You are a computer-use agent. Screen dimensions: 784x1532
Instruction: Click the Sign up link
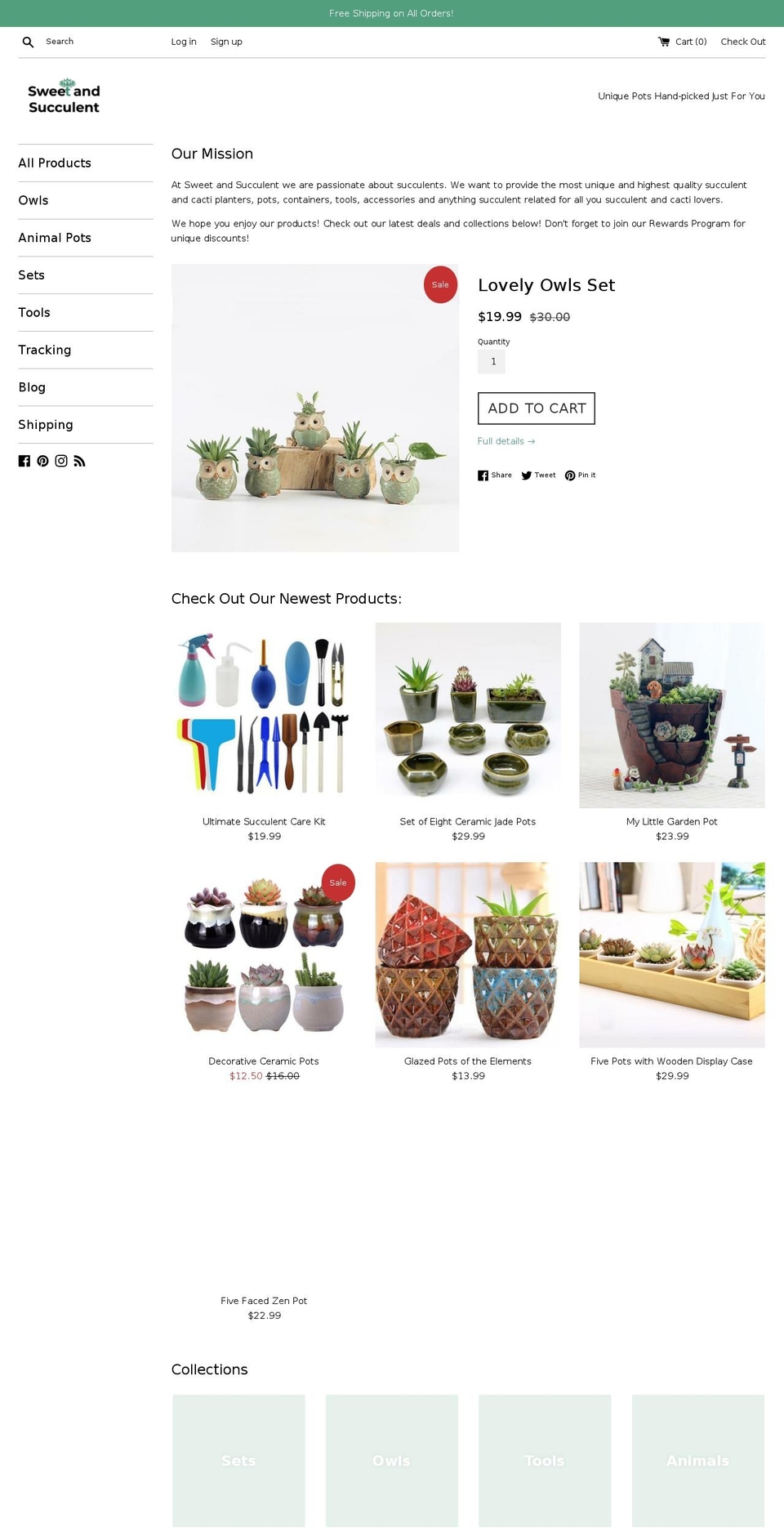click(226, 42)
